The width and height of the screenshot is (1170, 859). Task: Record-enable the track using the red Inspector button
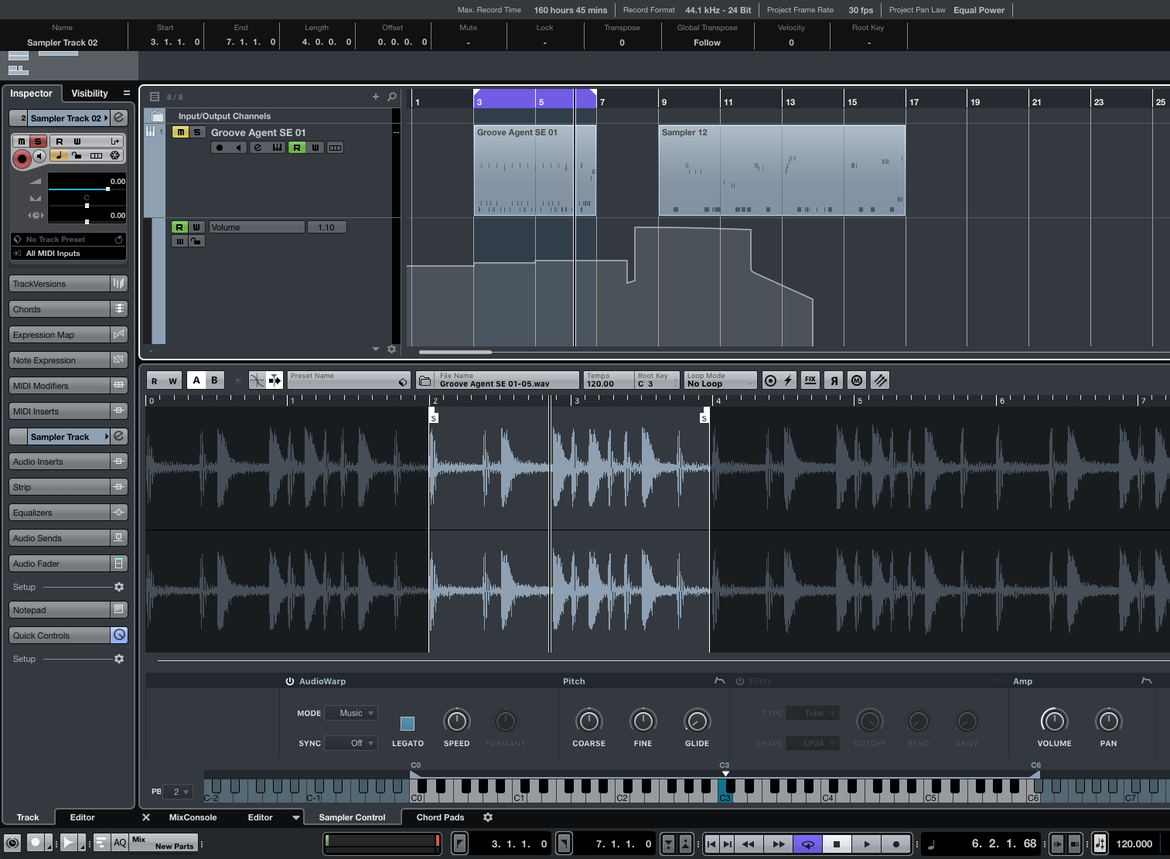(22, 157)
